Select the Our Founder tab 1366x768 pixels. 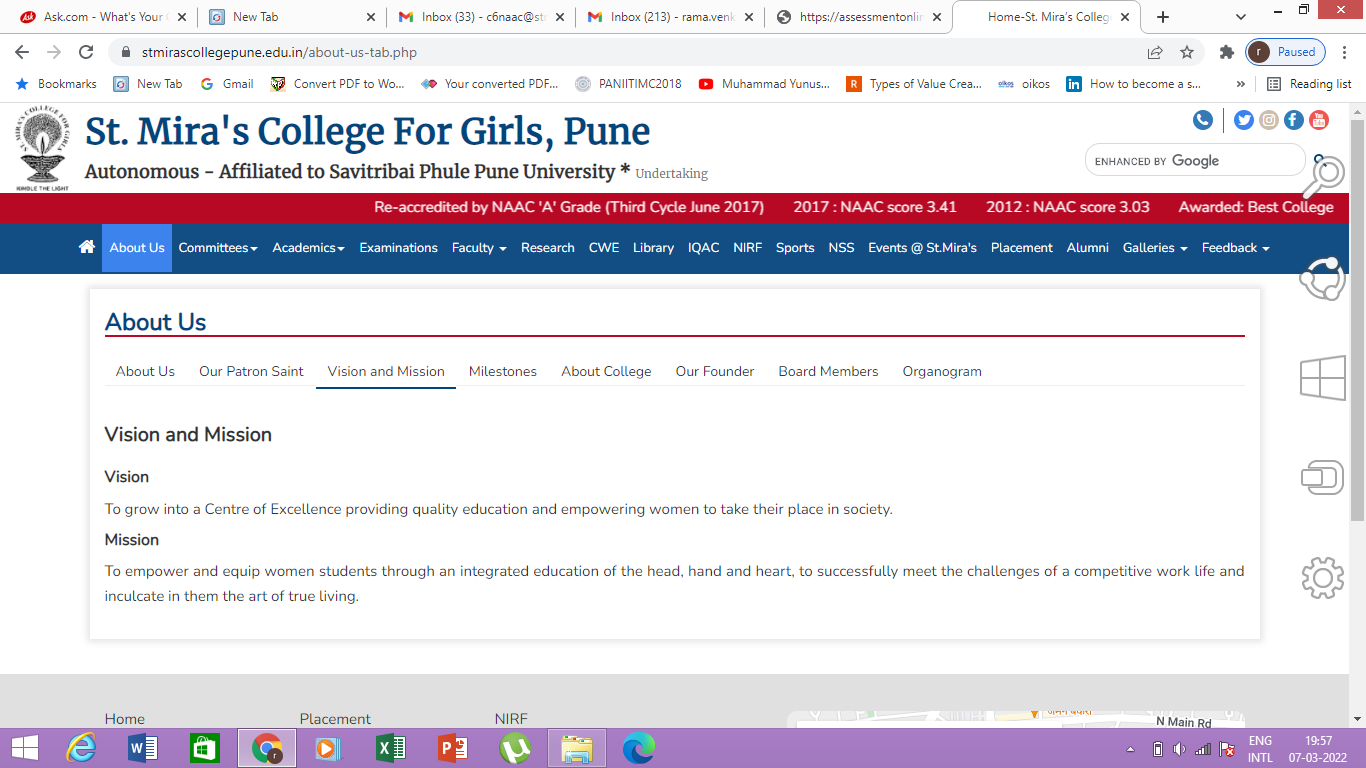pyautogui.click(x=714, y=371)
